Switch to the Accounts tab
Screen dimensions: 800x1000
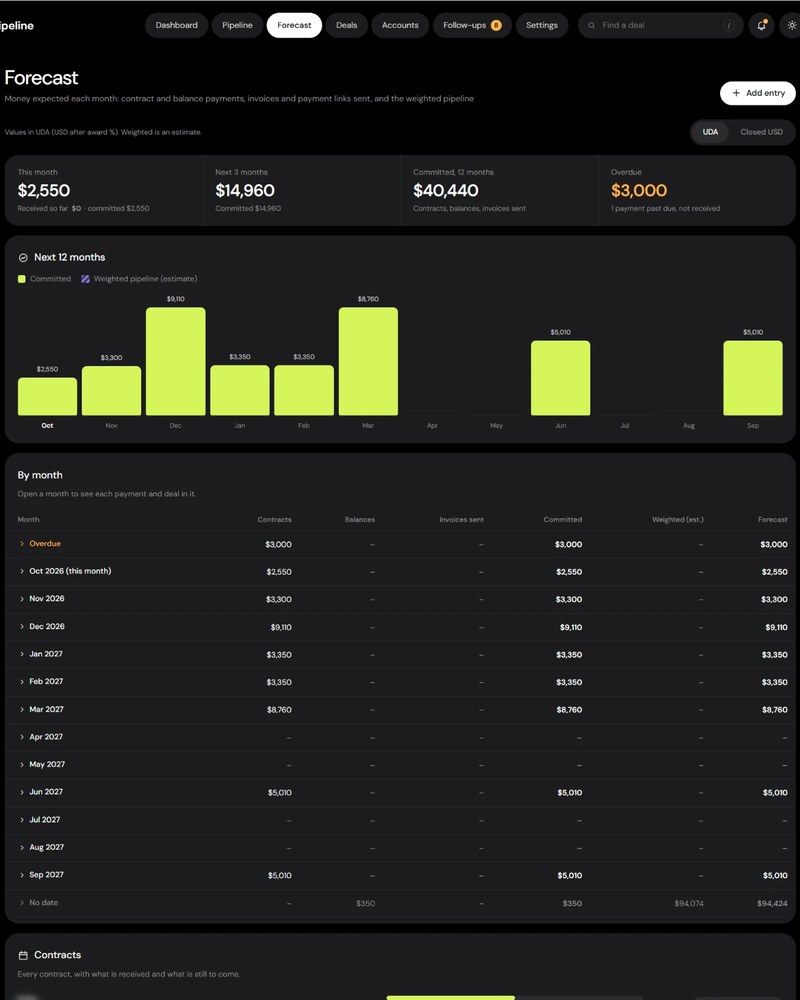400,26
